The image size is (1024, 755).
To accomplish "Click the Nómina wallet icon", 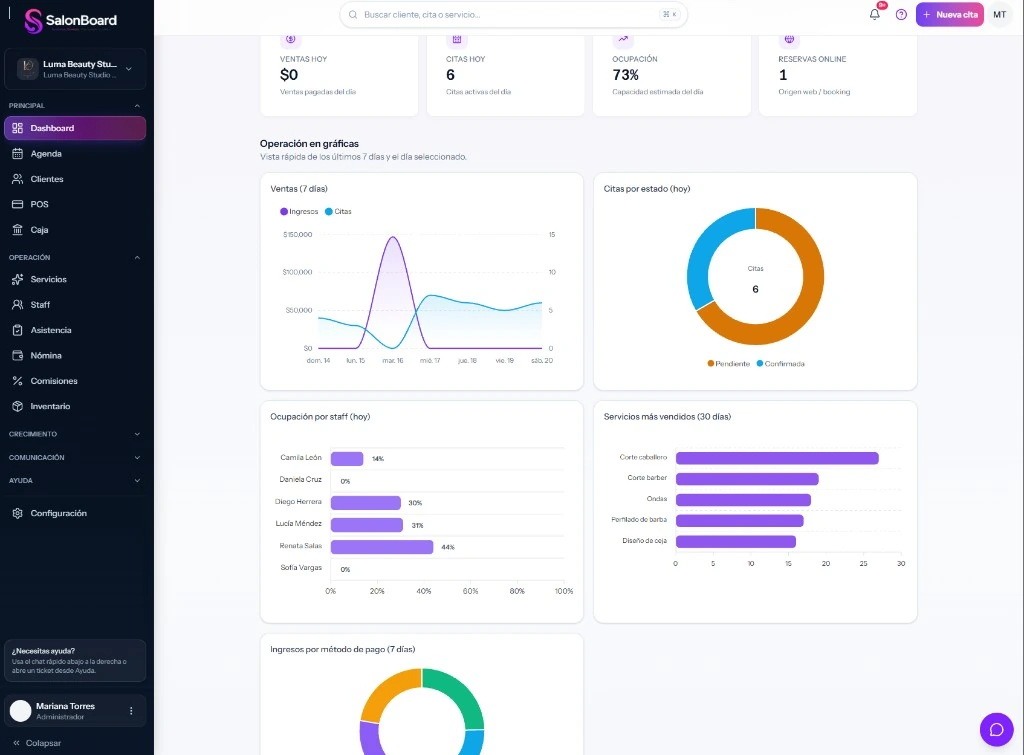I will 18,356.
